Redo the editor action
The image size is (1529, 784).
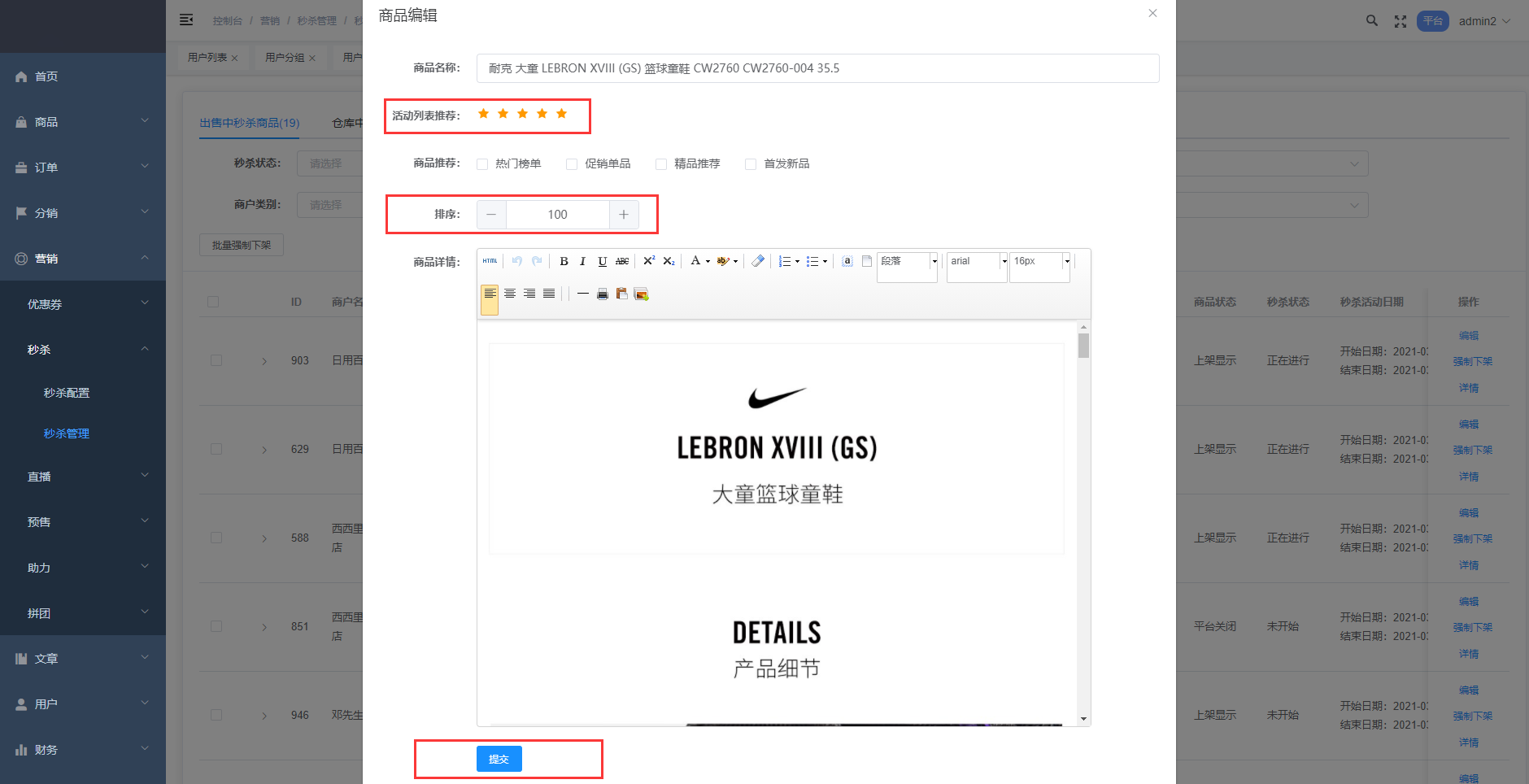pyautogui.click(x=537, y=261)
